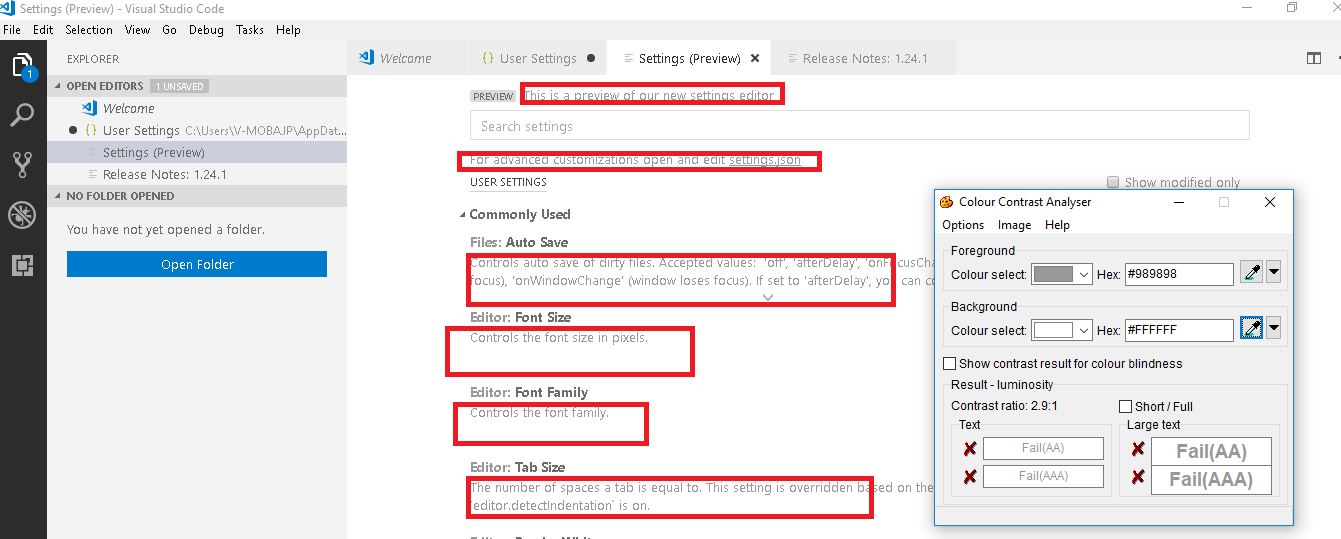Open the Edit menu
This screenshot has width=1341, height=539.
click(43, 30)
